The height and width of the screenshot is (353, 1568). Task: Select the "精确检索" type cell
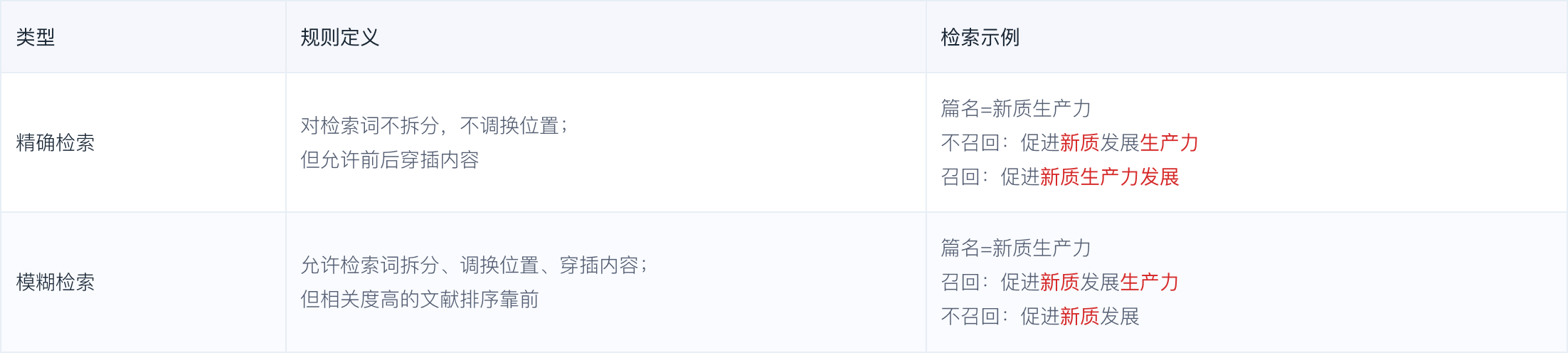click(55, 142)
